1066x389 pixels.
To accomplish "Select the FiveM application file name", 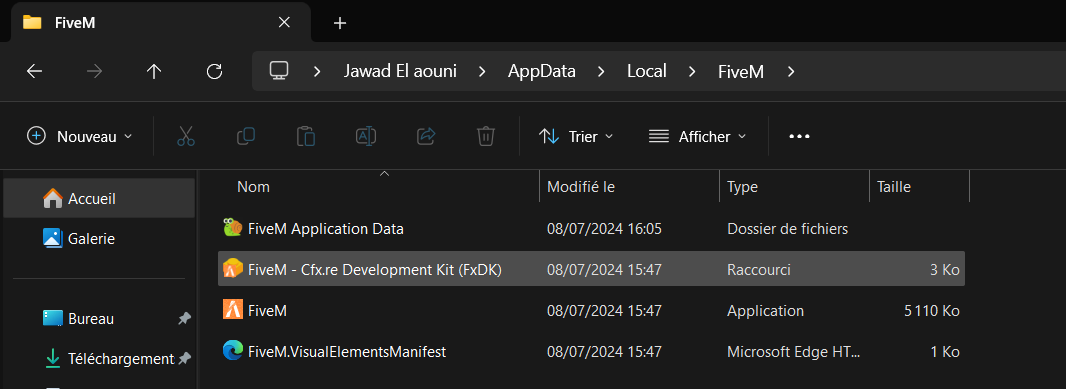I will [x=267, y=310].
